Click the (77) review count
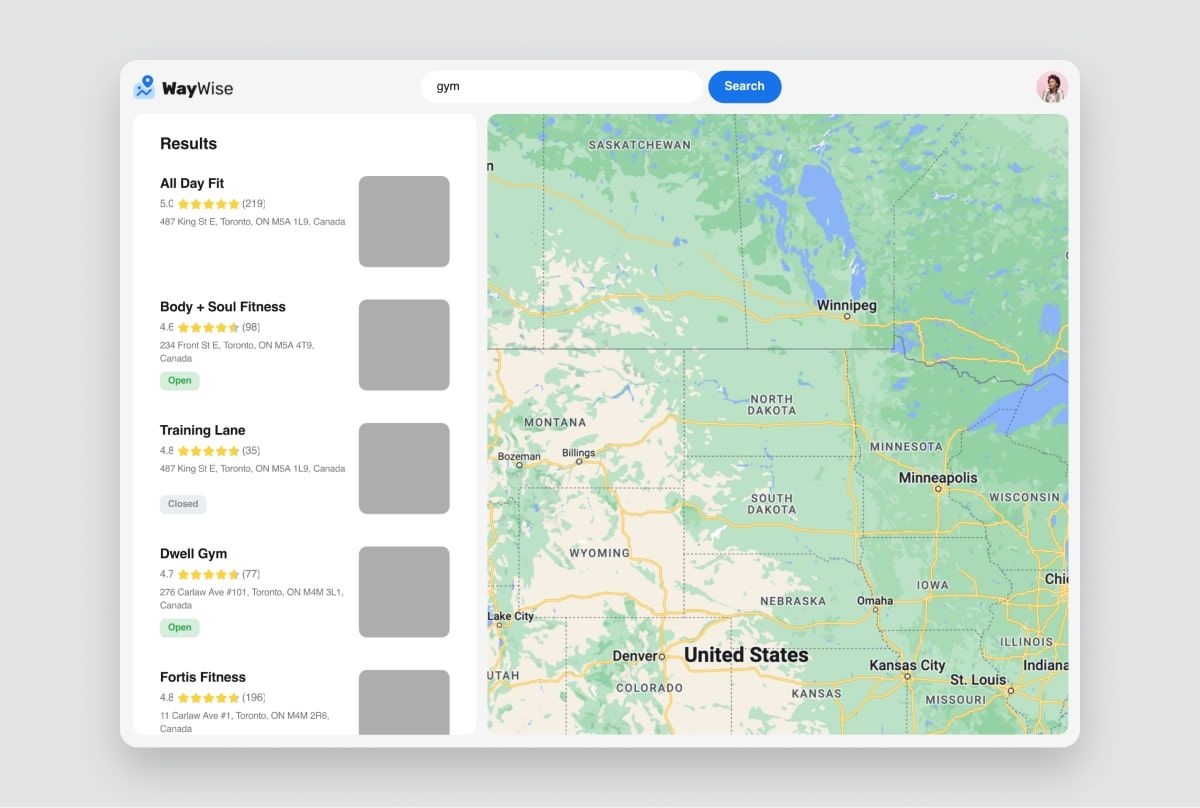 (251, 574)
